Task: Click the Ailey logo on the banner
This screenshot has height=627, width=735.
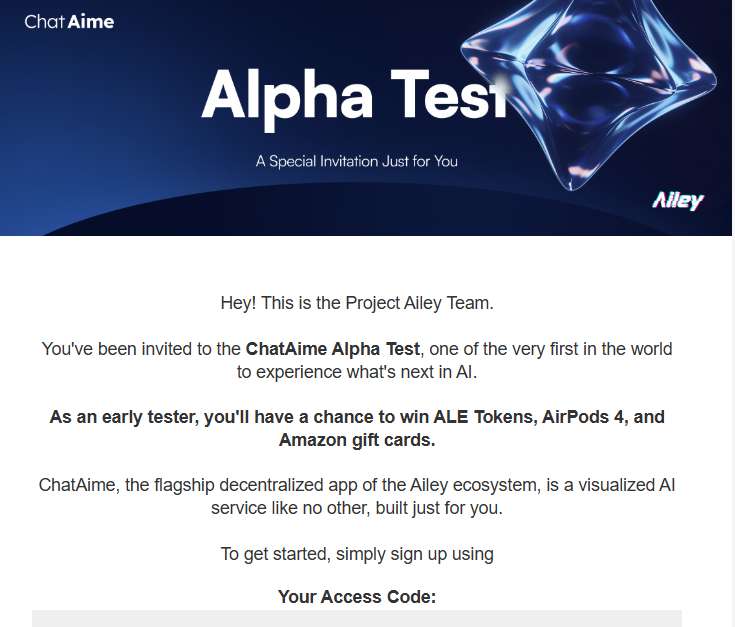Action: tap(678, 200)
